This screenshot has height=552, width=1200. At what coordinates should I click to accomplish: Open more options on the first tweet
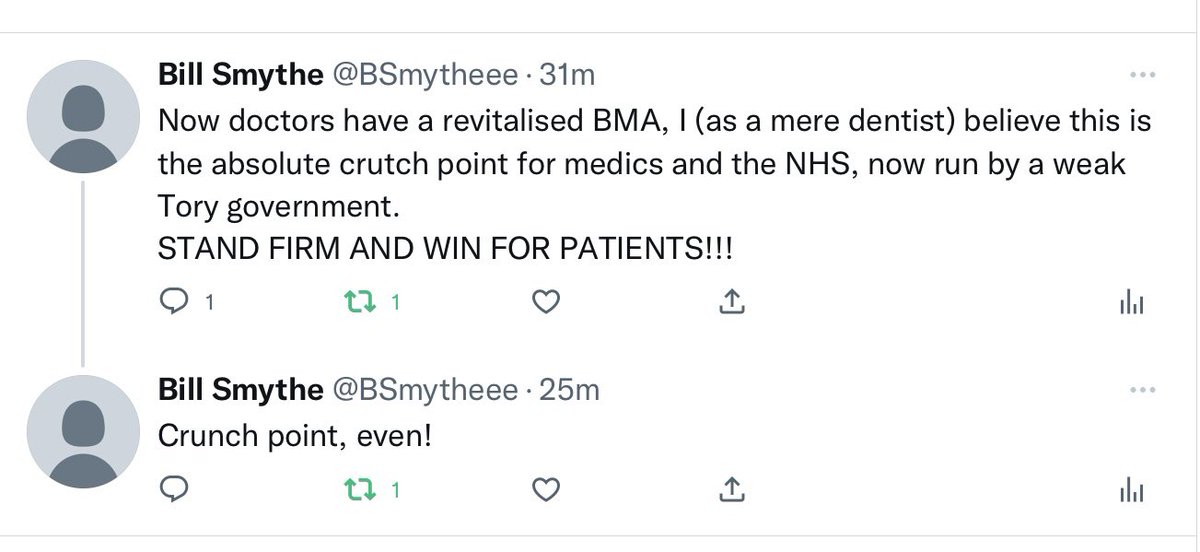tap(1139, 75)
